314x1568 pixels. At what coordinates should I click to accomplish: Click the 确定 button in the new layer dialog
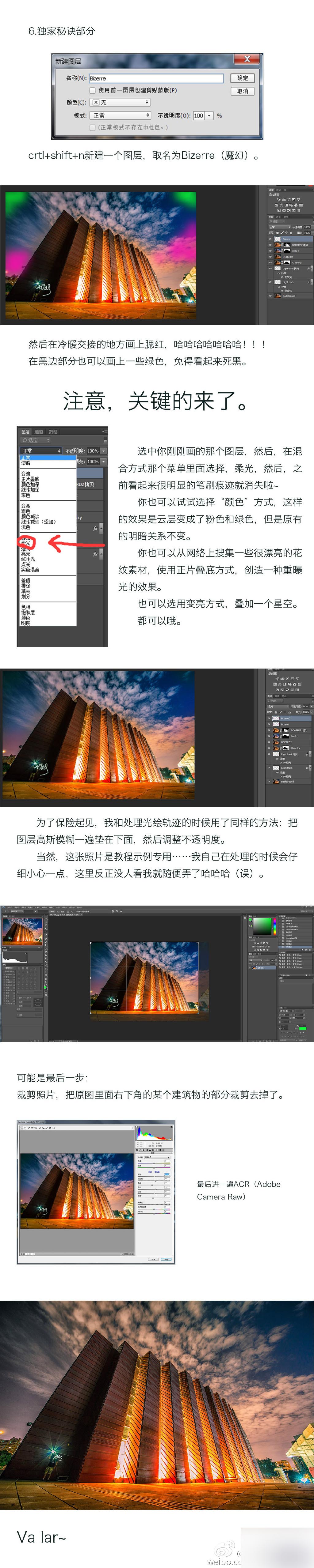[243, 78]
